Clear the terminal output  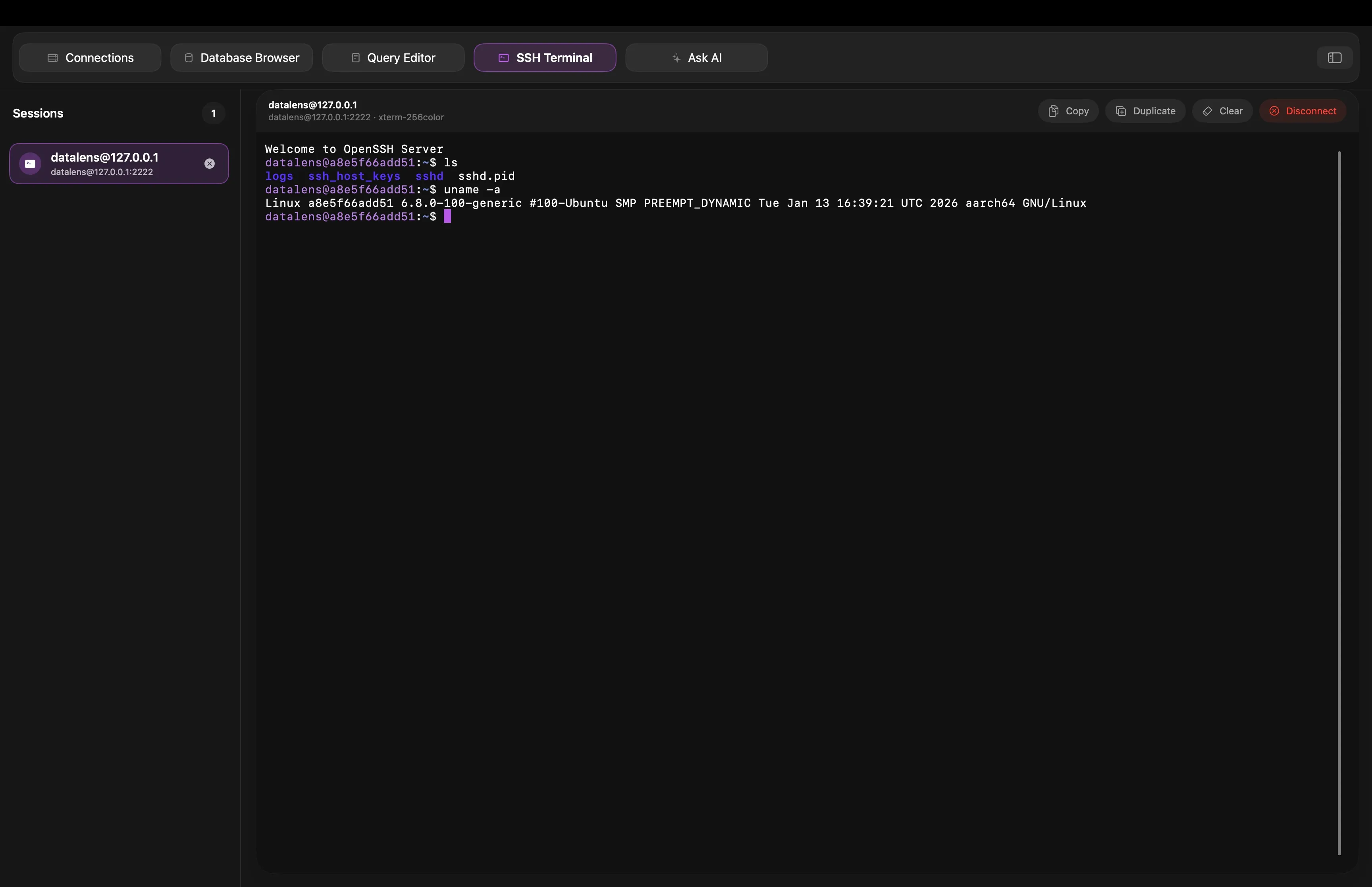[x=1222, y=111]
